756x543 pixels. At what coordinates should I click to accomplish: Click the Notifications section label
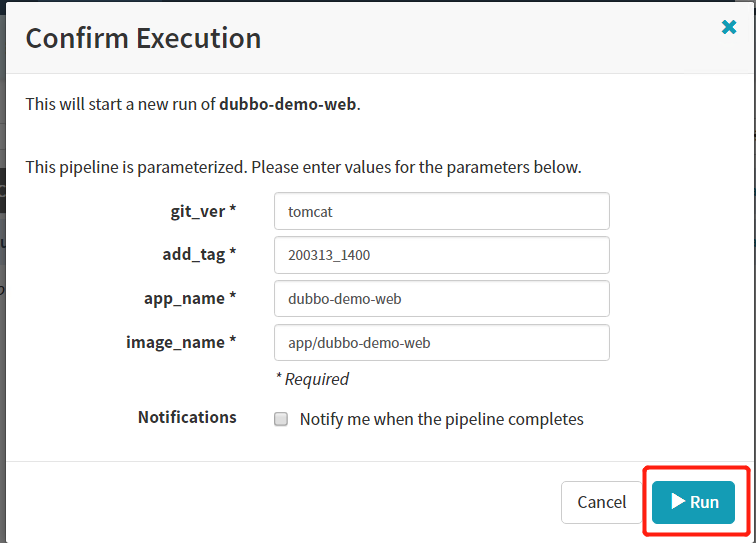click(x=187, y=417)
